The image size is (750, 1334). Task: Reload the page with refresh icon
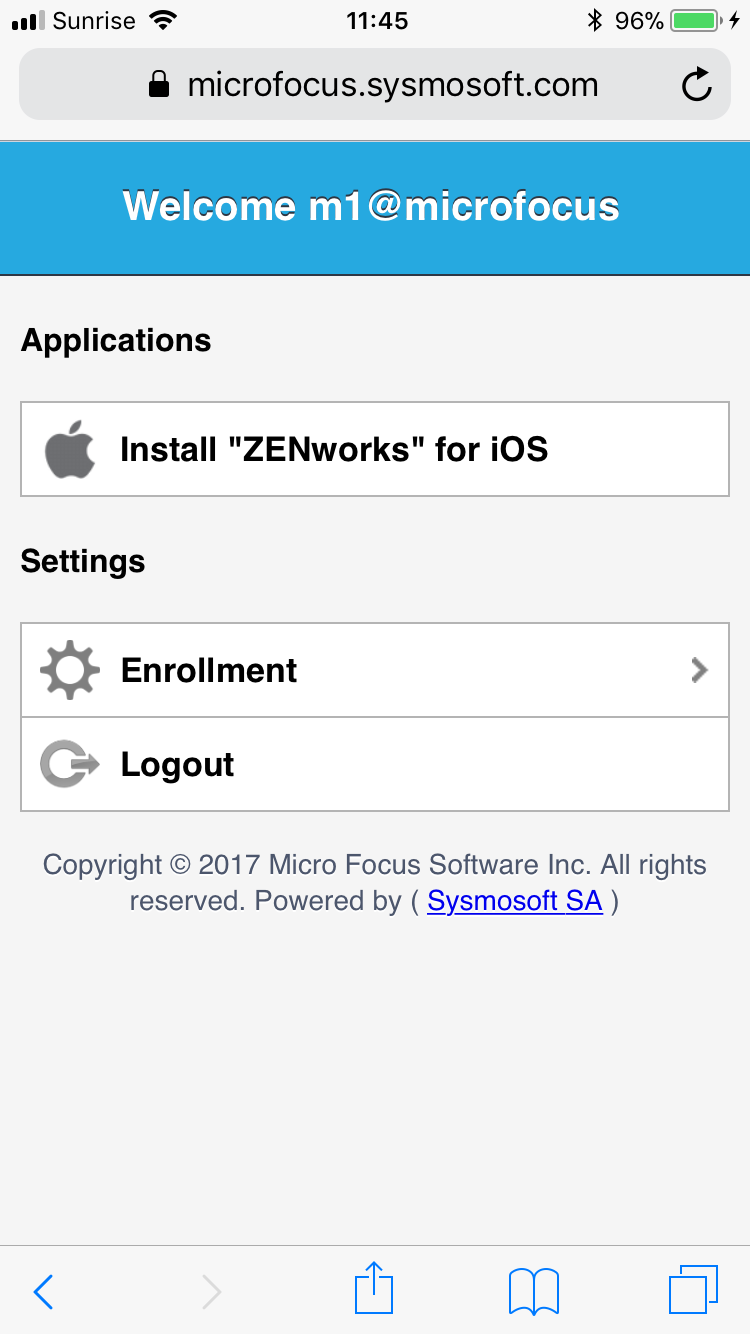pyautogui.click(x=696, y=86)
